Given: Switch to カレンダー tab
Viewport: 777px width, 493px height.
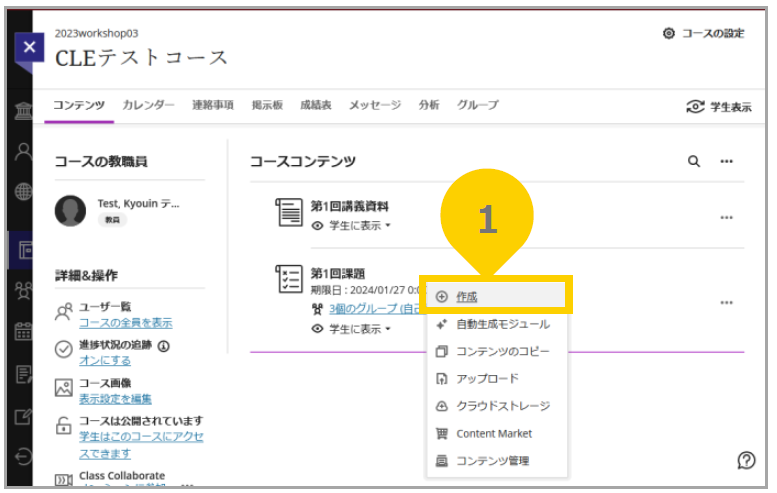Looking at the screenshot, I should pos(148,105).
